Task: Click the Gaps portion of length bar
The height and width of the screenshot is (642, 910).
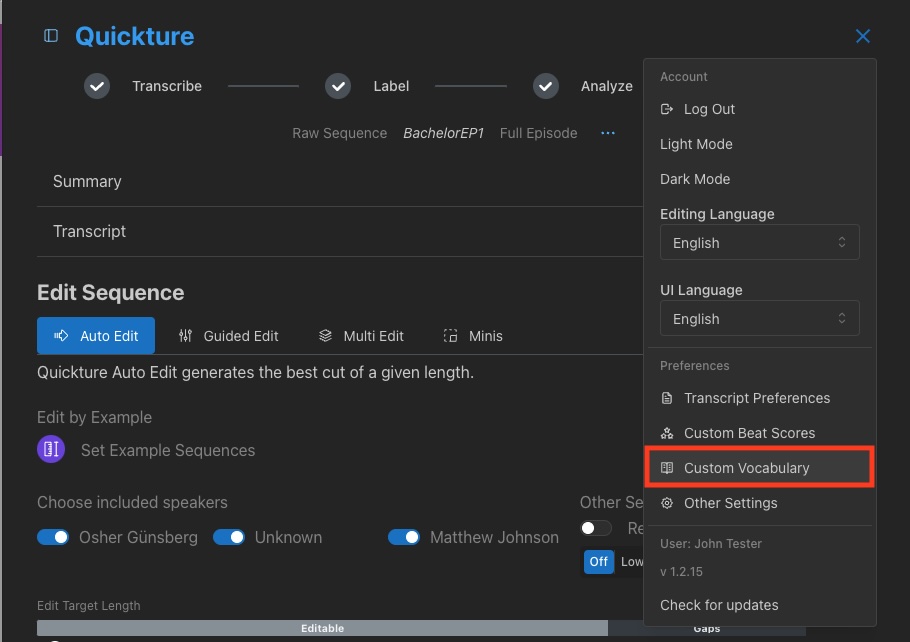Action: pyautogui.click(x=706, y=629)
